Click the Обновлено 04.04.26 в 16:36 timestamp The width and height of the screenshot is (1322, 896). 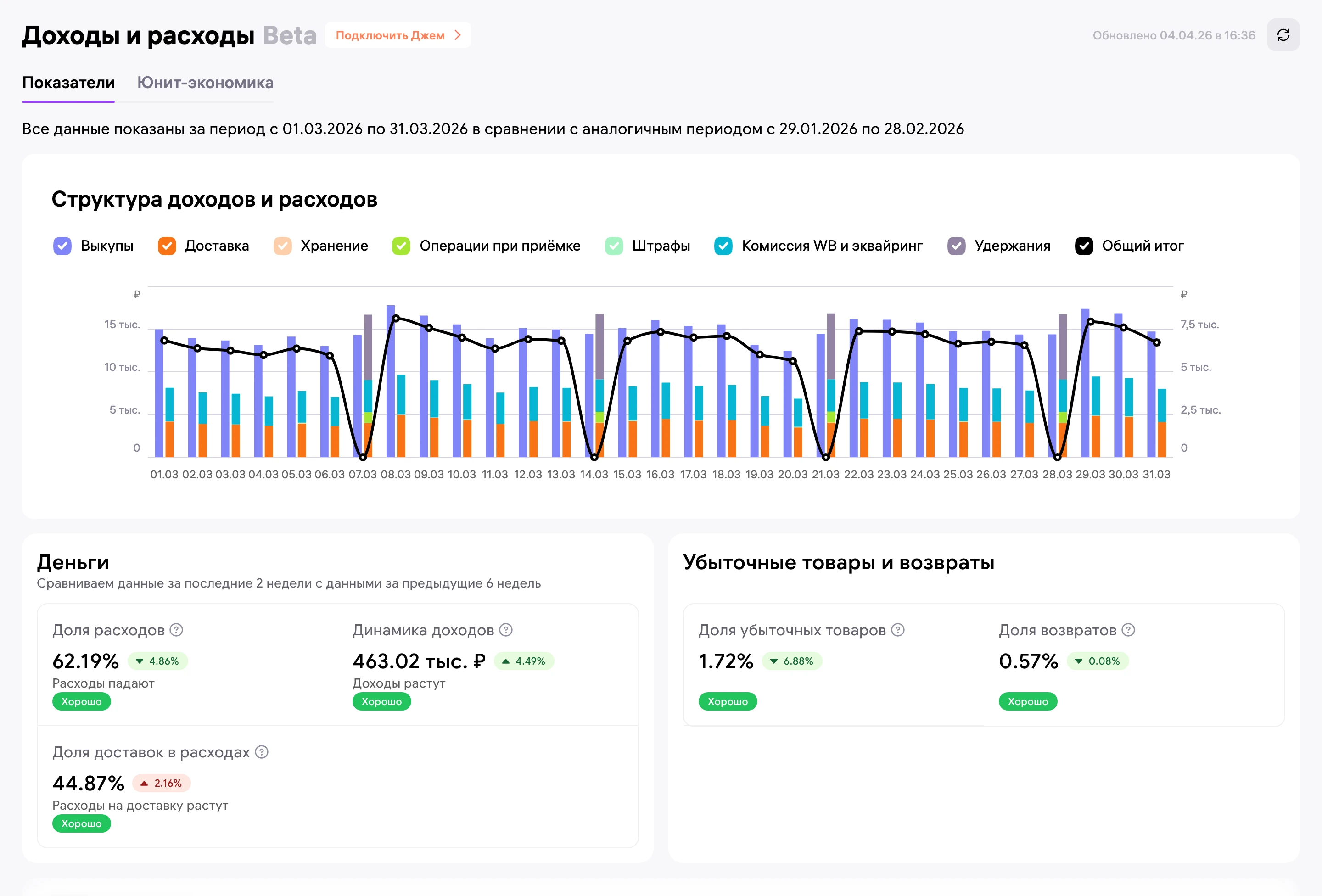coord(1174,35)
